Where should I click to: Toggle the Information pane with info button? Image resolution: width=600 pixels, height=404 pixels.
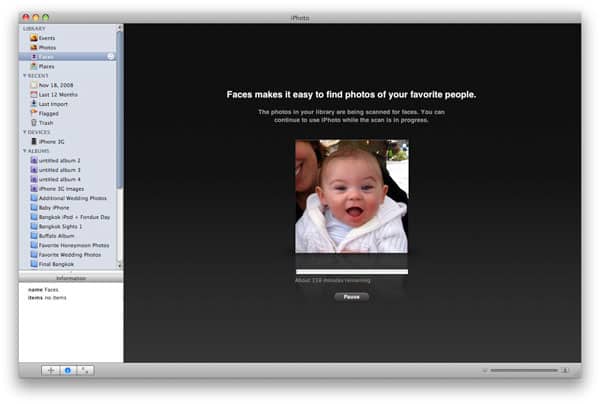coord(68,370)
